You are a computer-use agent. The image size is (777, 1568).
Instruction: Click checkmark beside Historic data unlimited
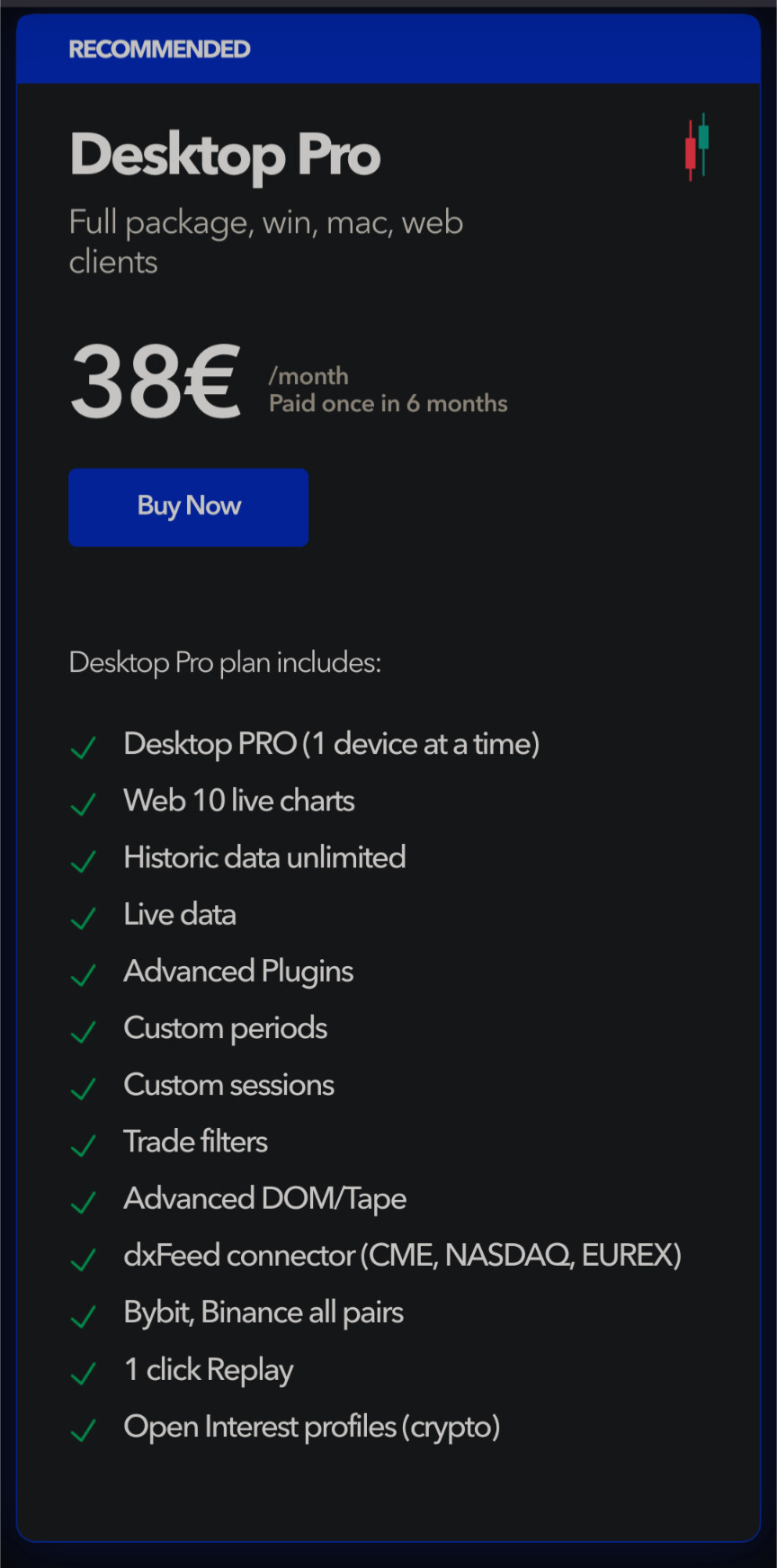[84, 861]
